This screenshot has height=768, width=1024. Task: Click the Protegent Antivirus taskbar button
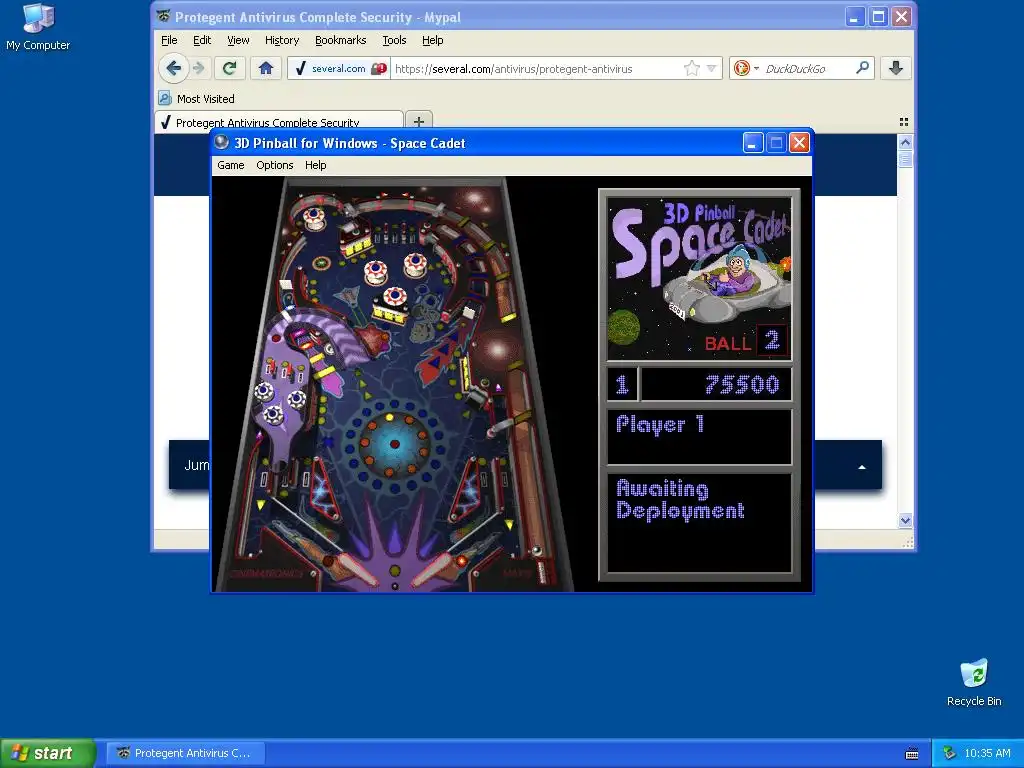click(187, 753)
